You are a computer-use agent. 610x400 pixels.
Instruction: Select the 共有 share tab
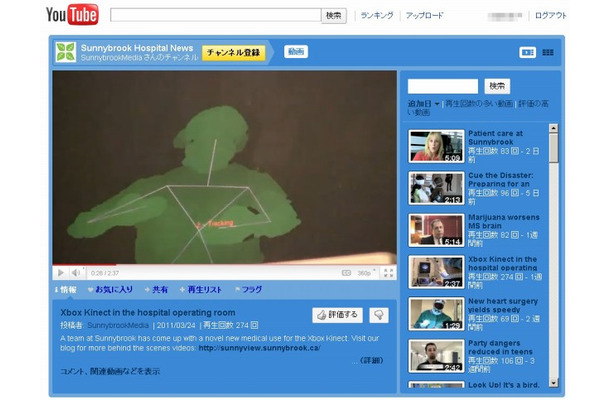(156, 289)
